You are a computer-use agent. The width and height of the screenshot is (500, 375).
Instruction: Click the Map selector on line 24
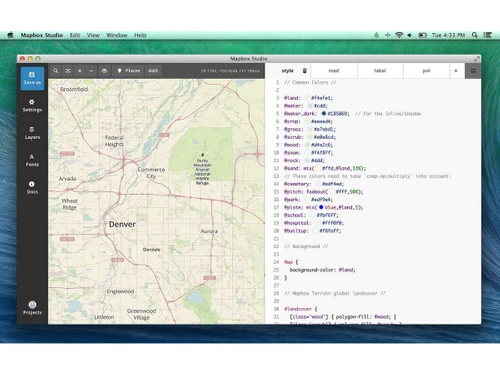point(288,262)
